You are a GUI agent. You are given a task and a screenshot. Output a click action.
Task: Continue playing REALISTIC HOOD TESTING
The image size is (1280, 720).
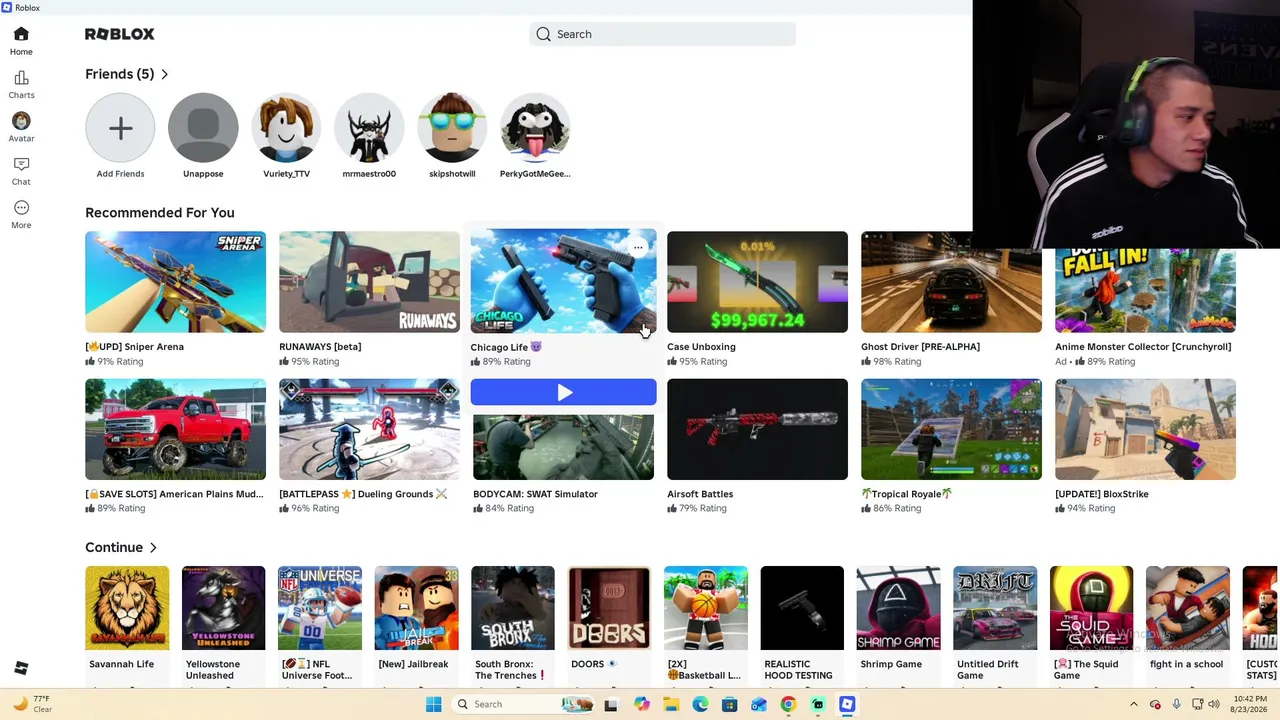[802, 608]
